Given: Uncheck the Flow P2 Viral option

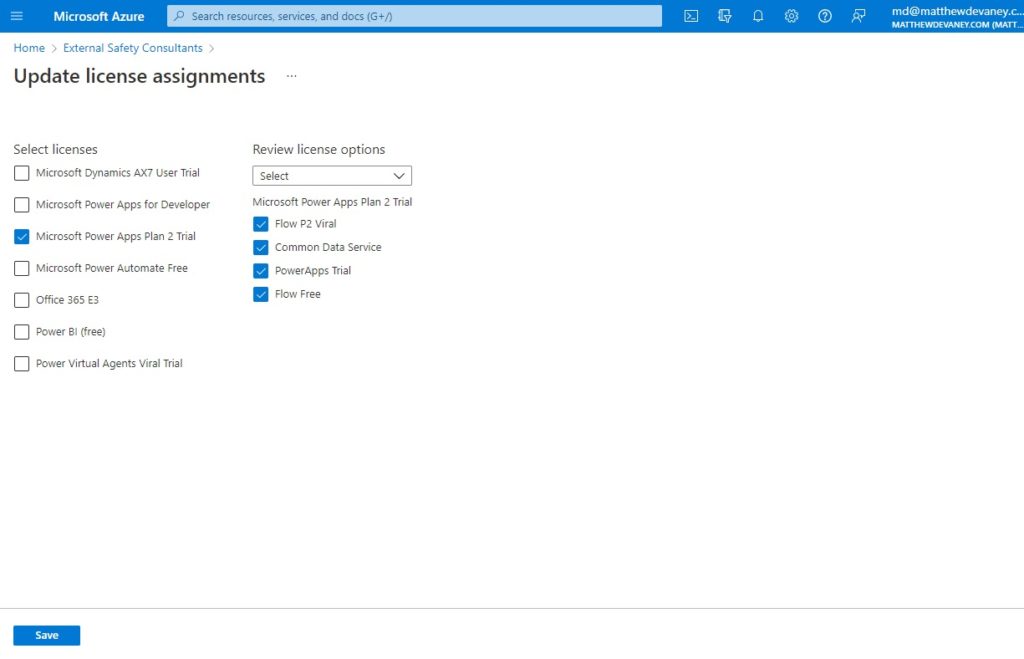Looking at the screenshot, I should point(261,224).
